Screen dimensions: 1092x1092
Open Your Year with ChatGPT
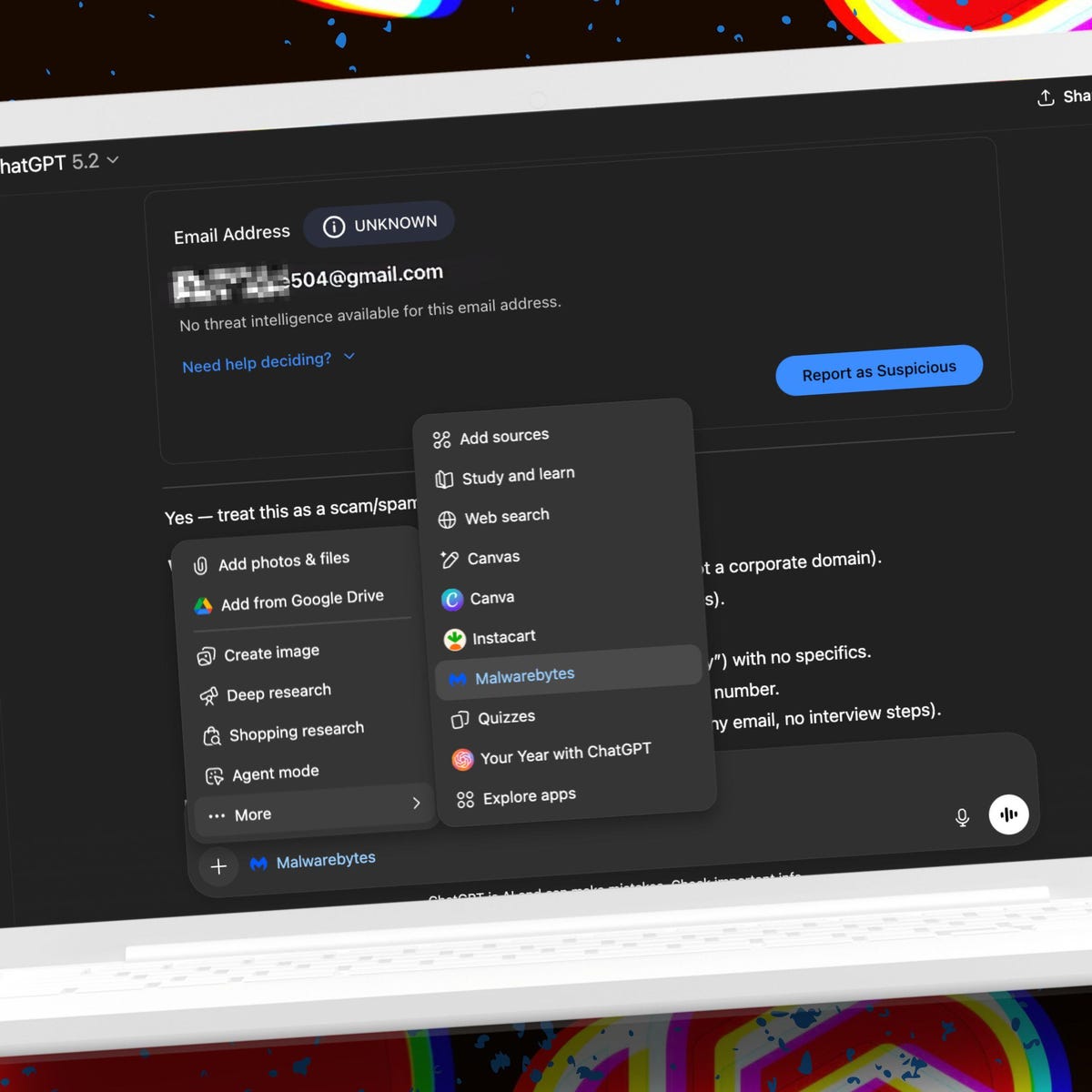pos(564,753)
